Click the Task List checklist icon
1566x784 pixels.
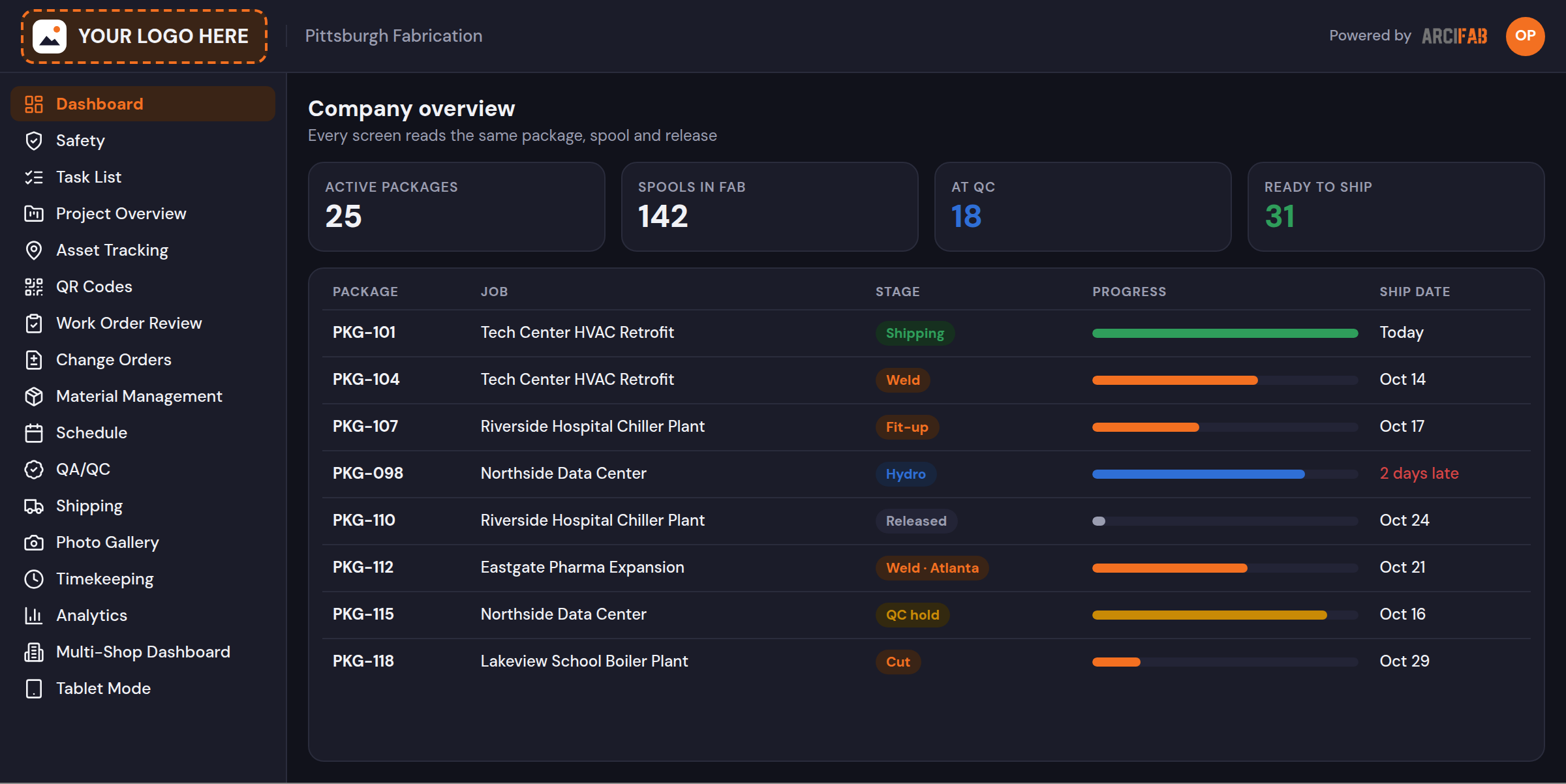(34, 177)
